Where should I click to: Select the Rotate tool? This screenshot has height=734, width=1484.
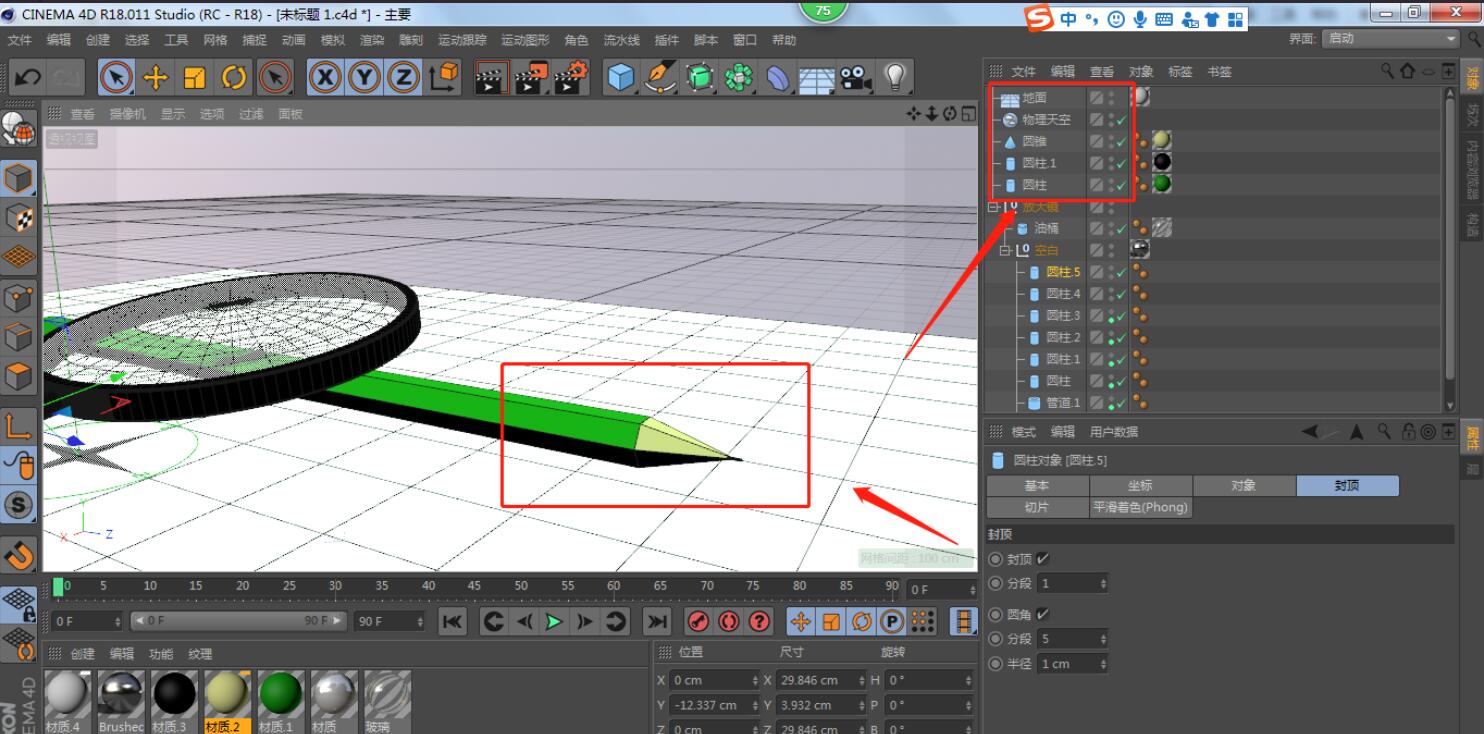(234, 77)
